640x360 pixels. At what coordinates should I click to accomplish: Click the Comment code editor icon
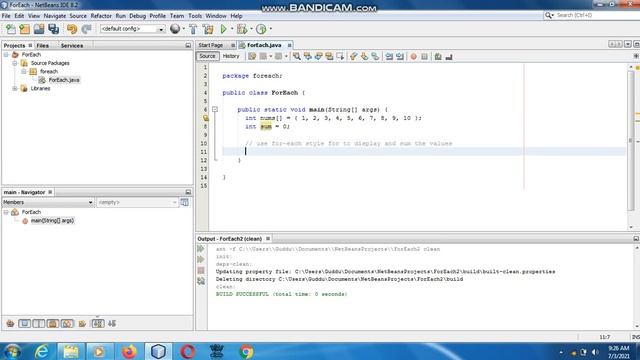click(438, 56)
